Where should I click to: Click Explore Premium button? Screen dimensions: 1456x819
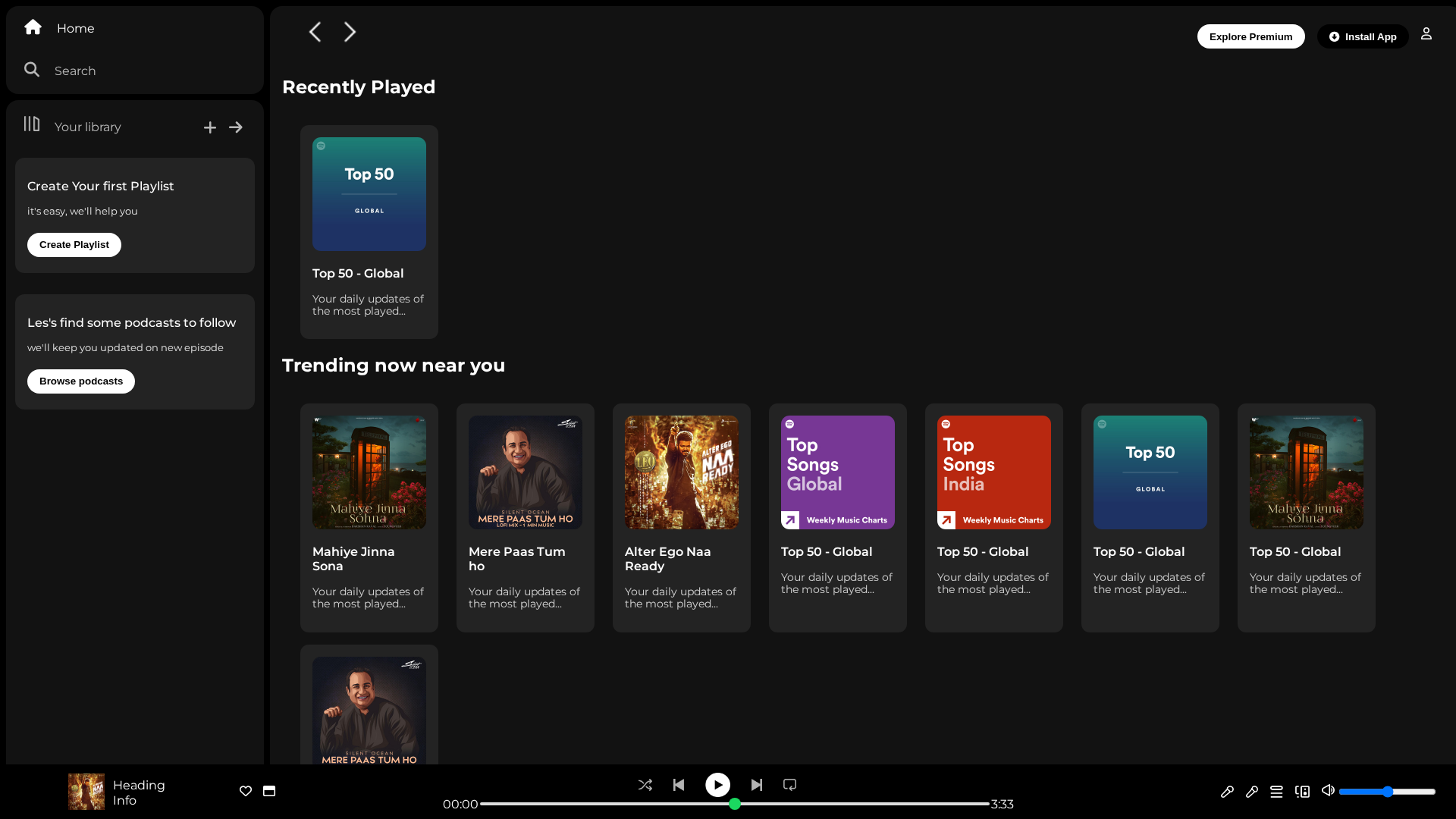(1250, 36)
